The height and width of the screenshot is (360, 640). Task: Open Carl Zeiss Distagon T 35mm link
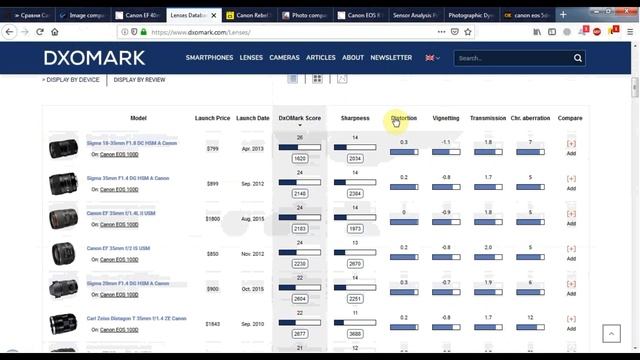tap(136, 318)
